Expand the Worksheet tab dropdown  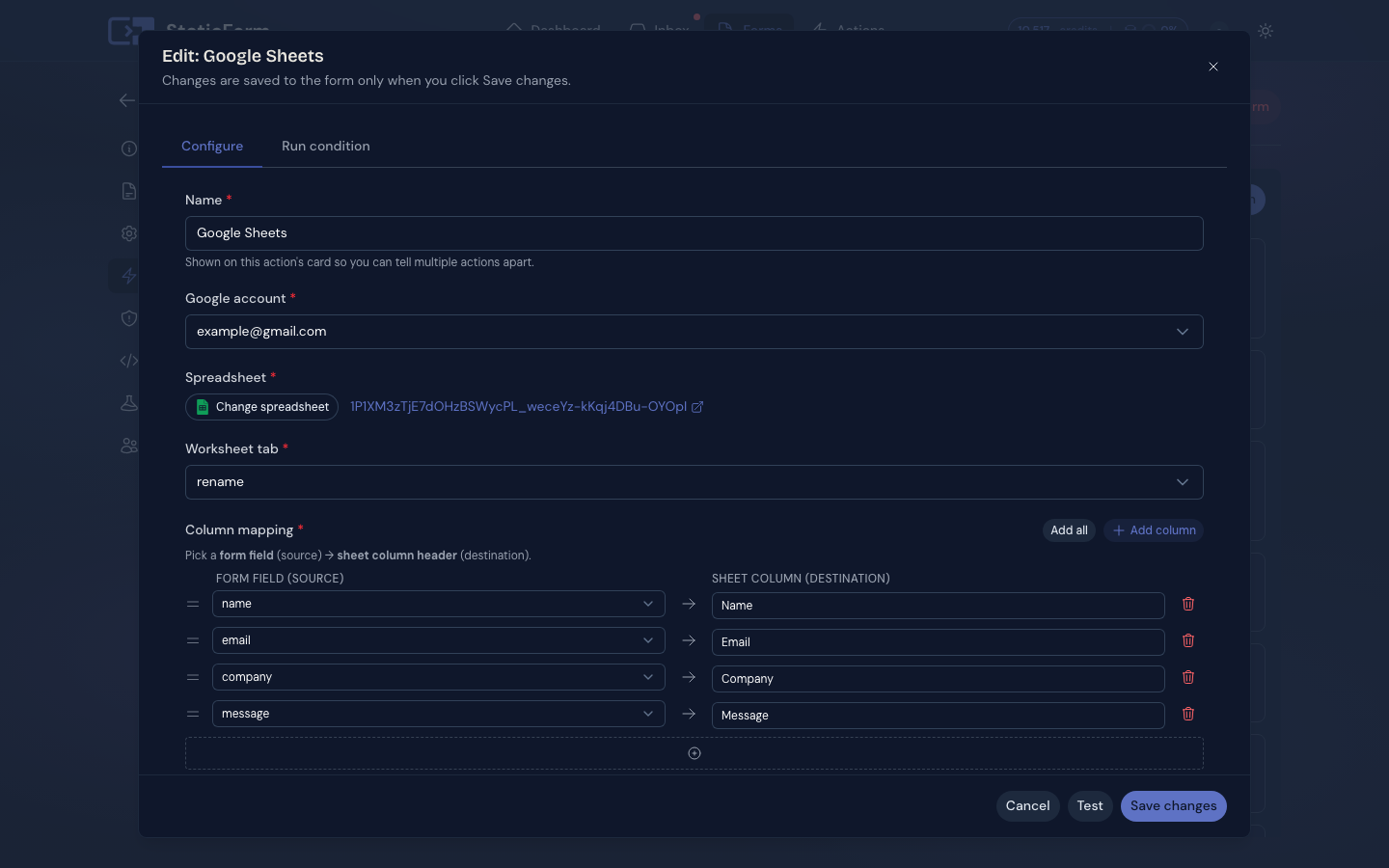pos(694,482)
